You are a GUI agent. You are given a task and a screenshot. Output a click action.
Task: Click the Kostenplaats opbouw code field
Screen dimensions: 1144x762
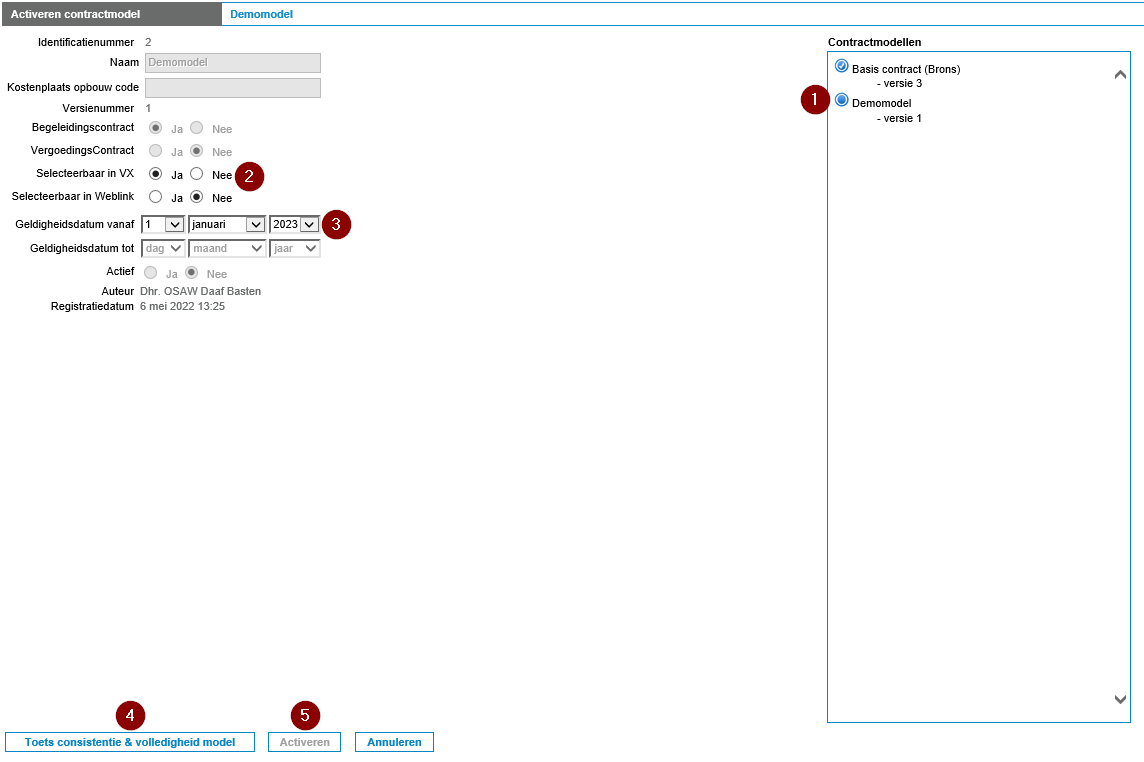click(x=232, y=88)
